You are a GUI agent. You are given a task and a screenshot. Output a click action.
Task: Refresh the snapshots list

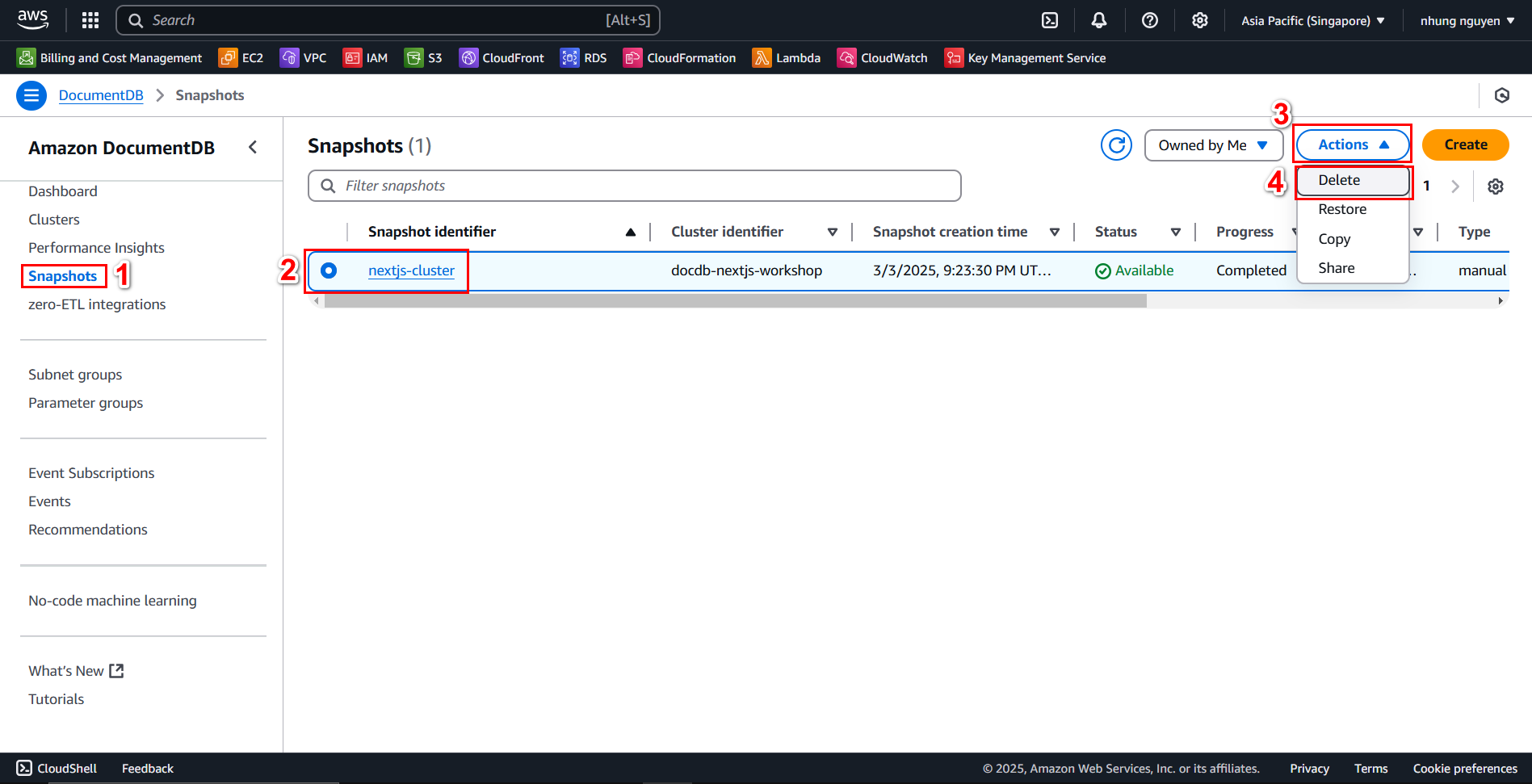[x=1116, y=145]
